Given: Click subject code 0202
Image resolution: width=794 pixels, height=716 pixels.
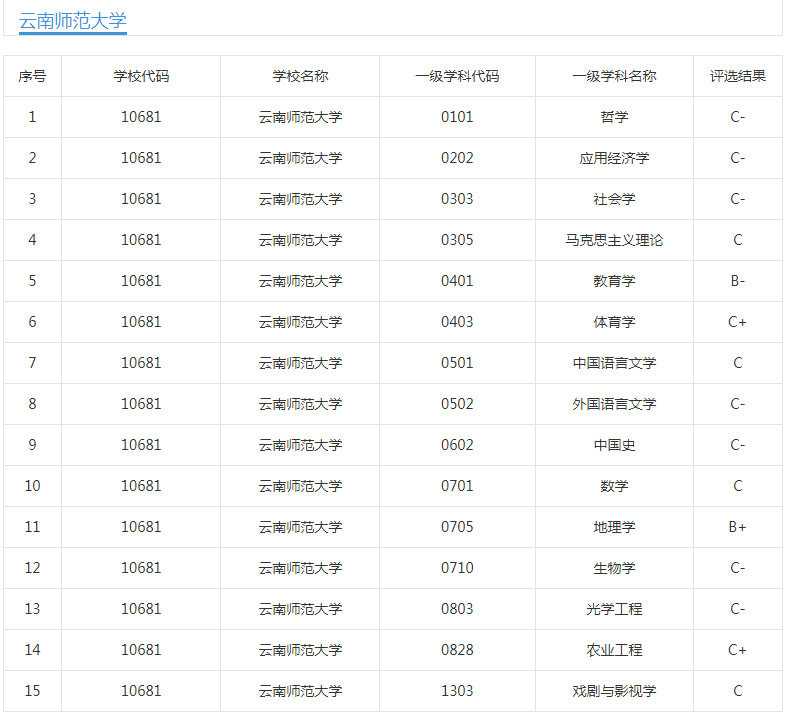Looking at the screenshot, I should coord(457,158).
